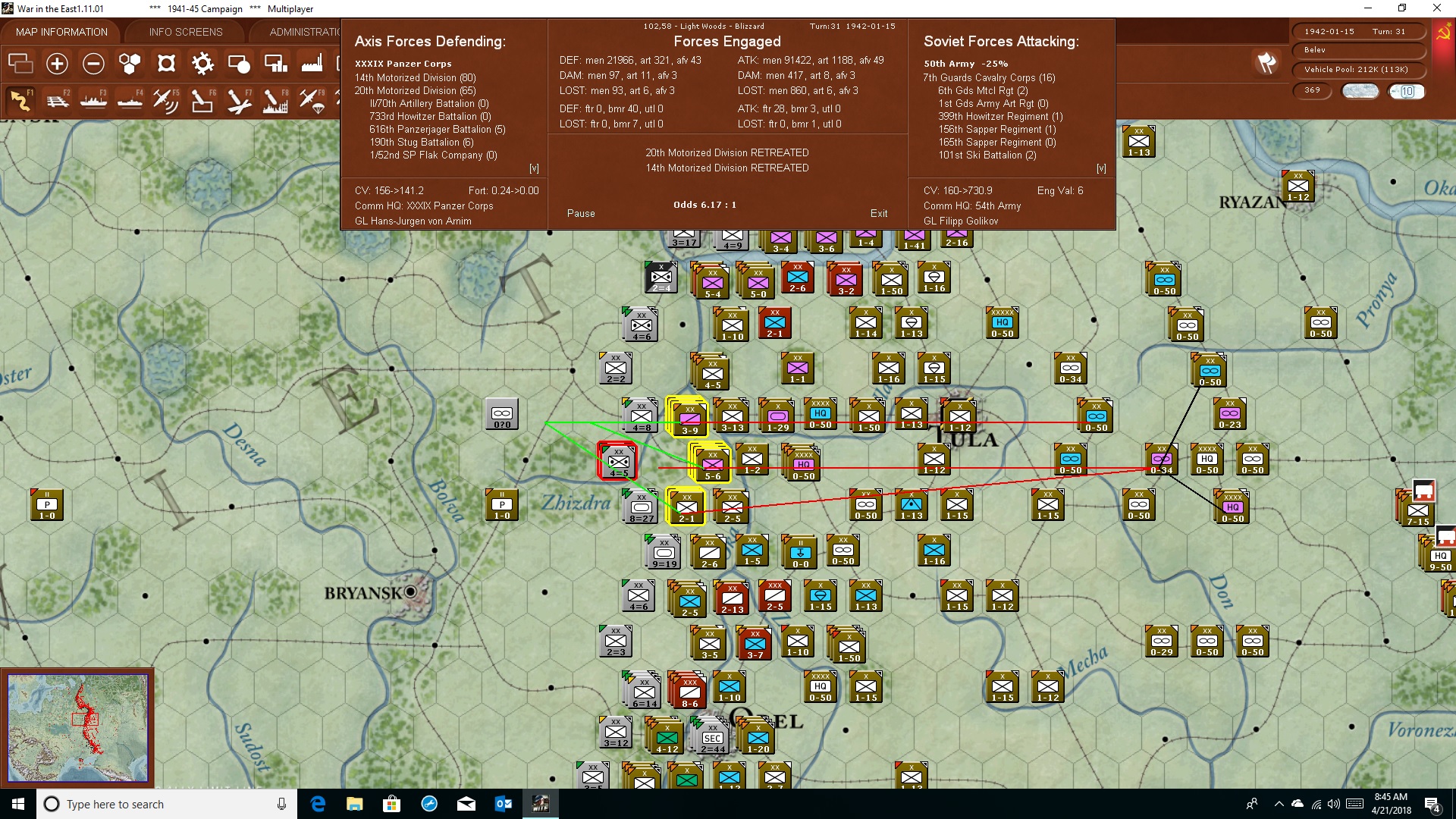Click the end turn flags icon
Image resolution: width=1456 pixels, height=819 pixels.
tap(1266, 63)
